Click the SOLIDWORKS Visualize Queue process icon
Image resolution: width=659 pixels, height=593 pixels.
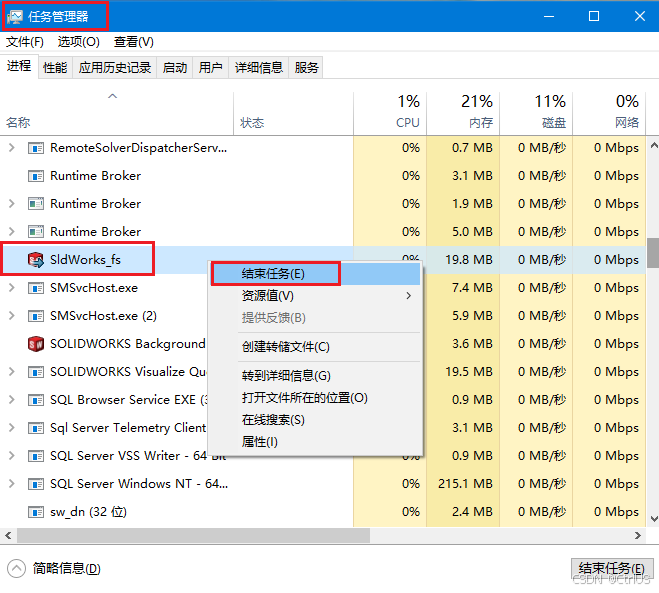coord(36,372)
